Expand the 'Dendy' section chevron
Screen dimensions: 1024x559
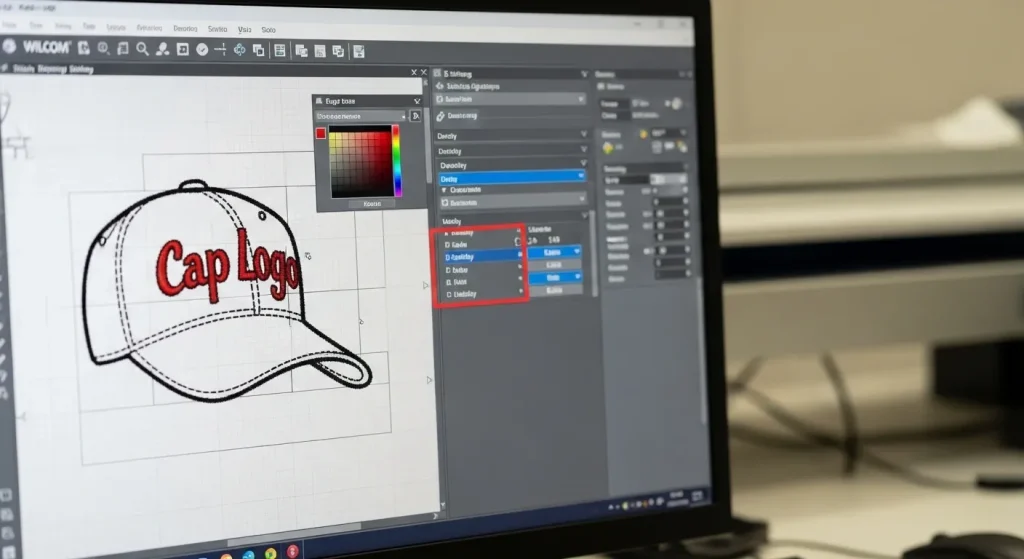pos(584,134)
